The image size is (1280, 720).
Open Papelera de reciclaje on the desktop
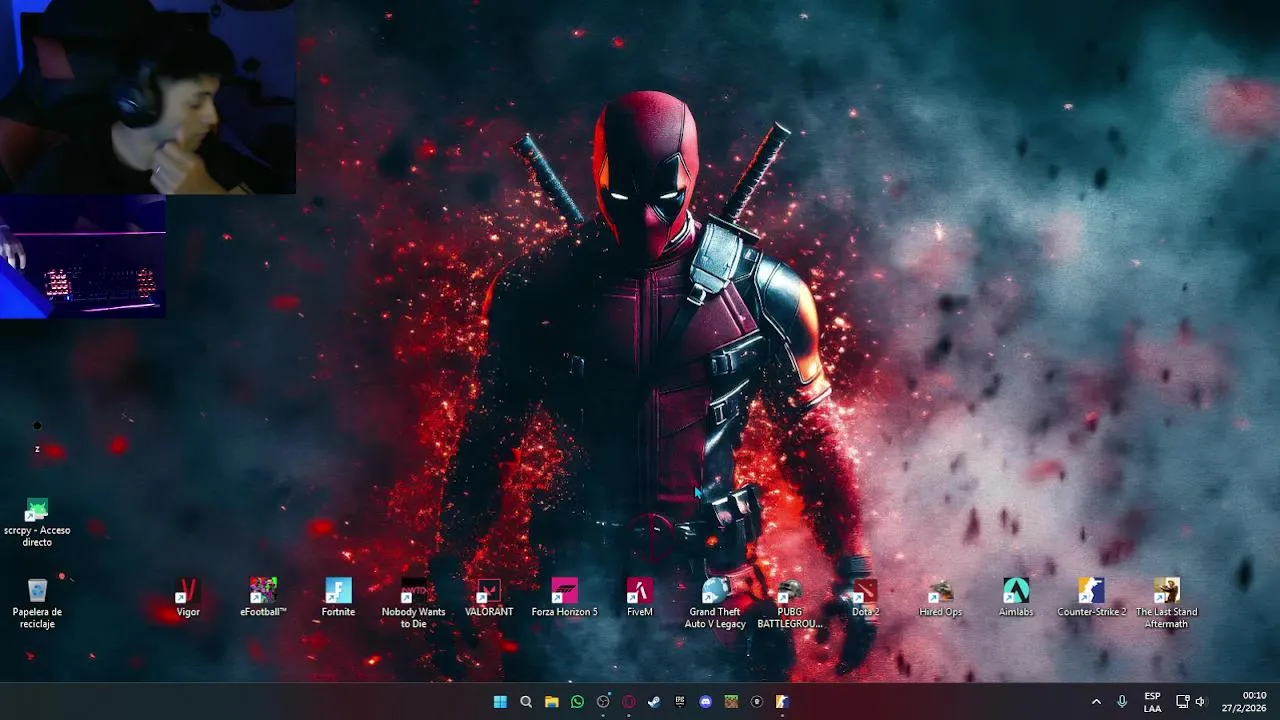point(37,603)
